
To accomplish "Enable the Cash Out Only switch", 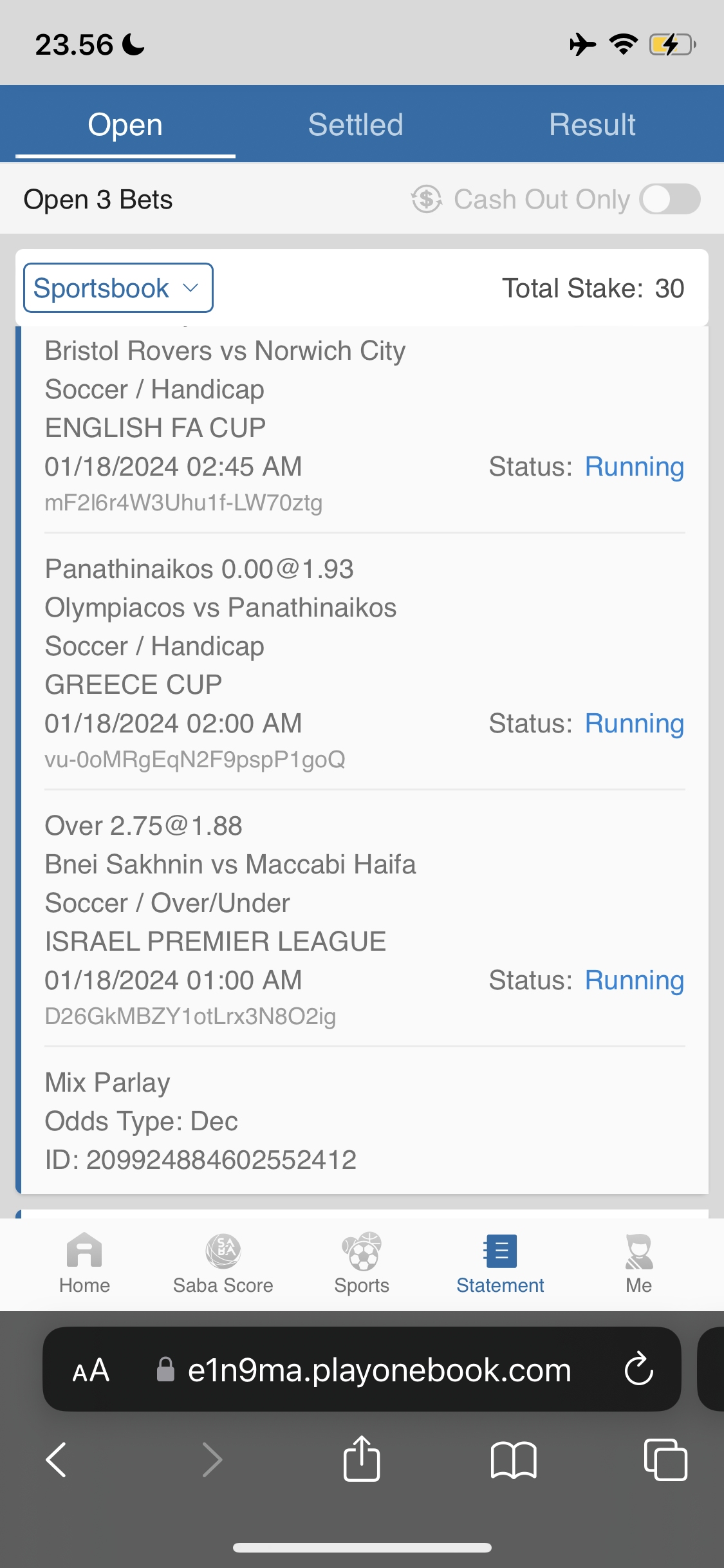I will [669, 199].
